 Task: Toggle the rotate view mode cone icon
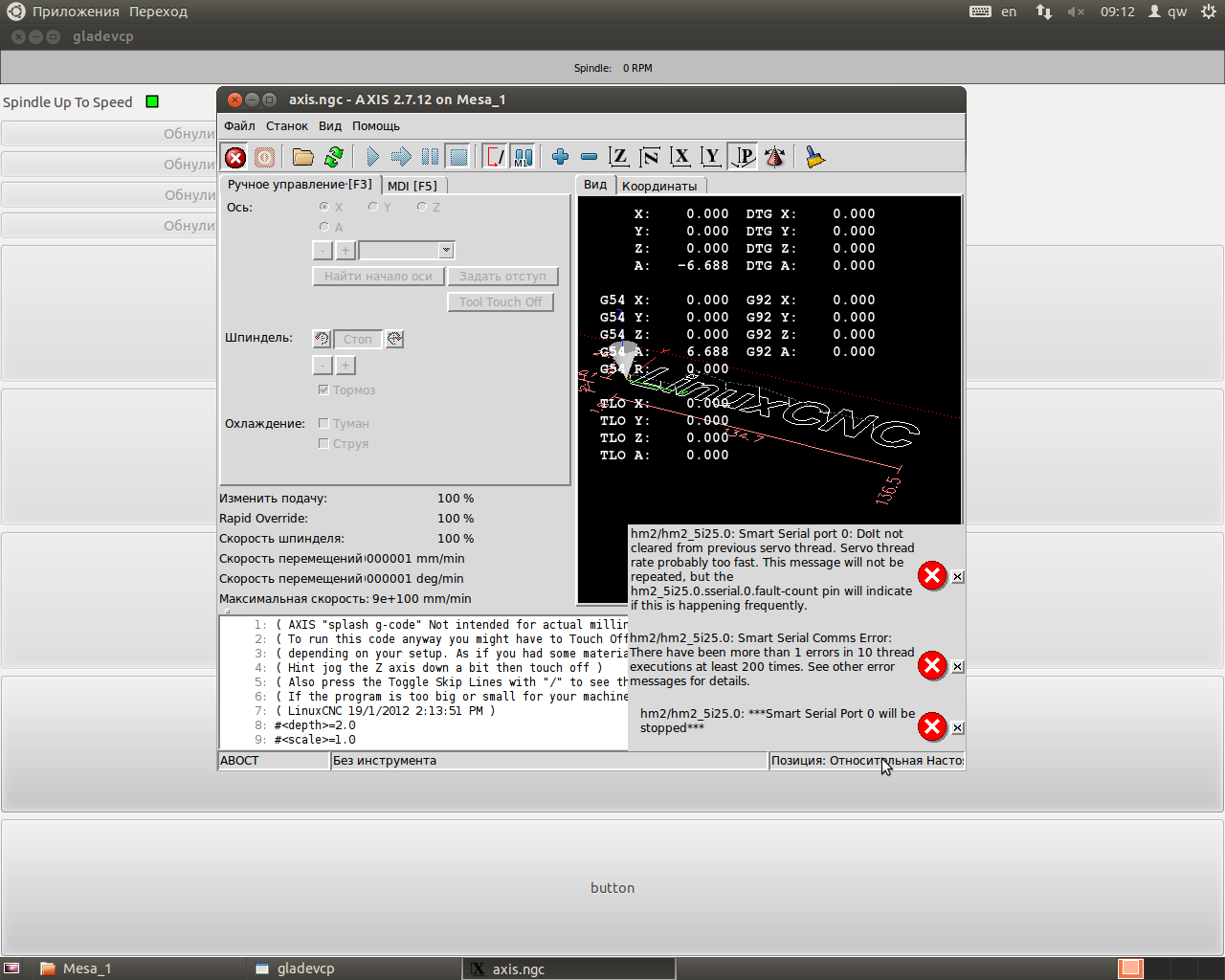tap(774, 157)
